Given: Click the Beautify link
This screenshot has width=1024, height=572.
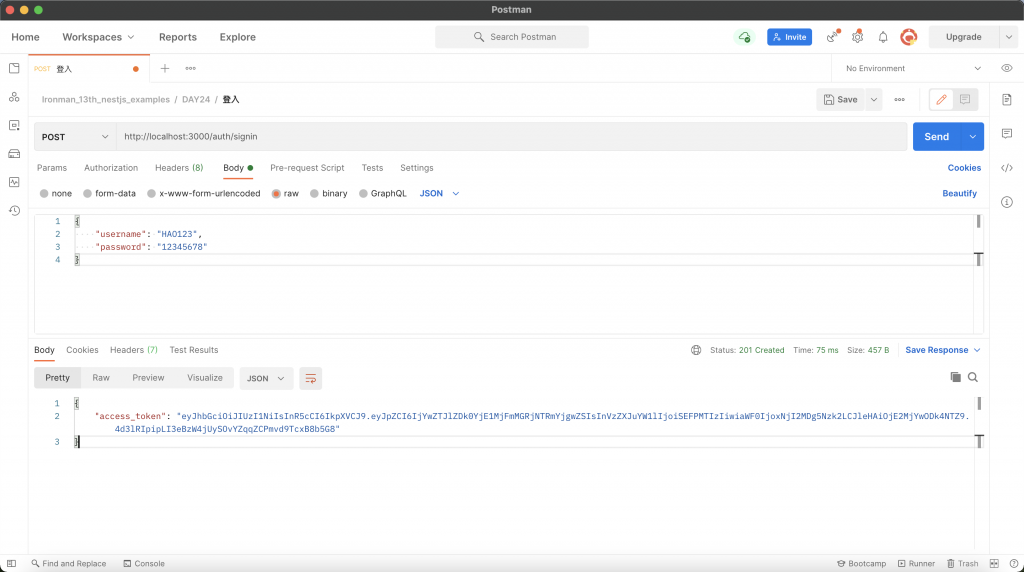Looking at the screenshot, I should click(x=959, y=194).
